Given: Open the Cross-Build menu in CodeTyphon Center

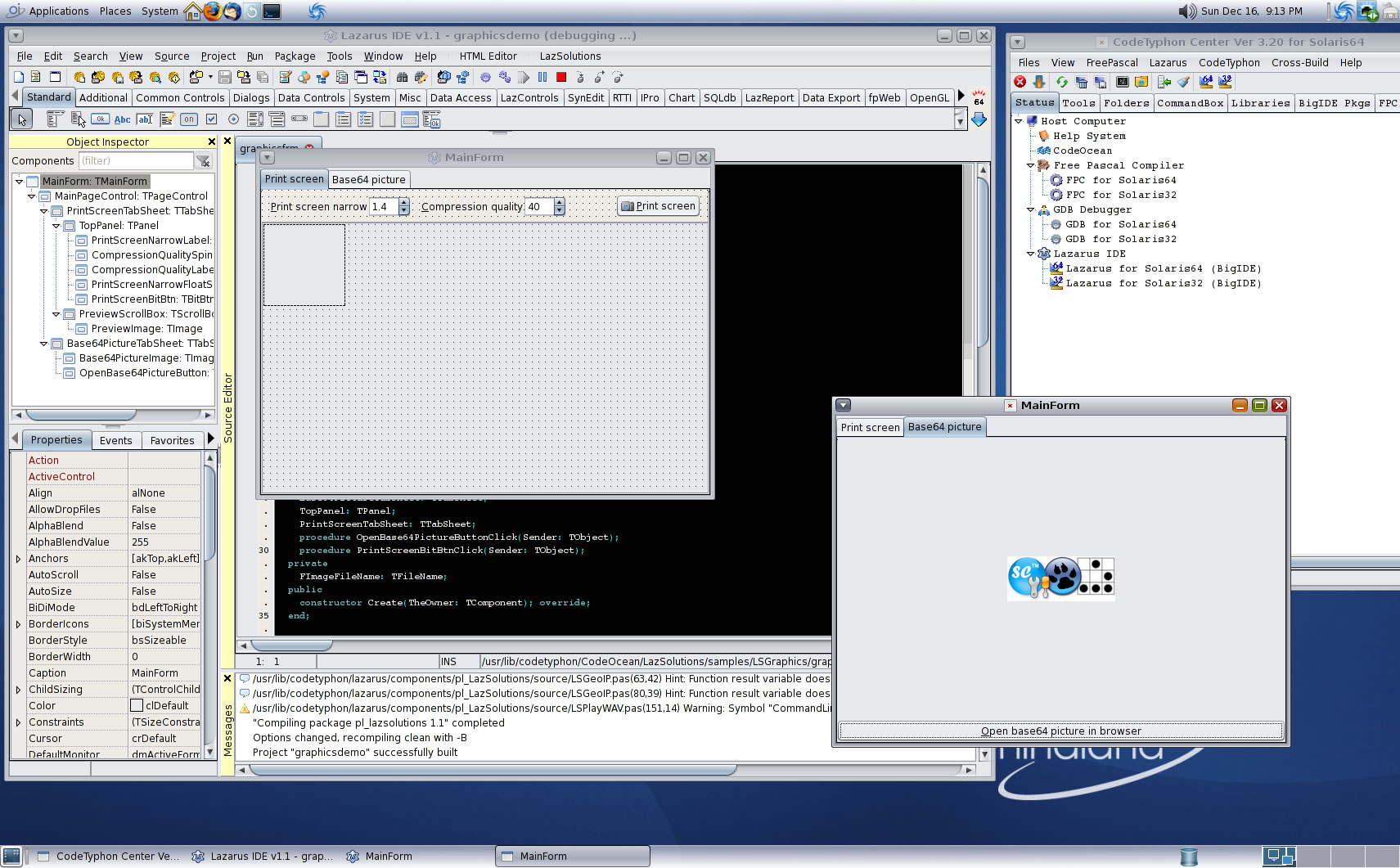Looking at the screenshot, I should tap(1299, 63).
